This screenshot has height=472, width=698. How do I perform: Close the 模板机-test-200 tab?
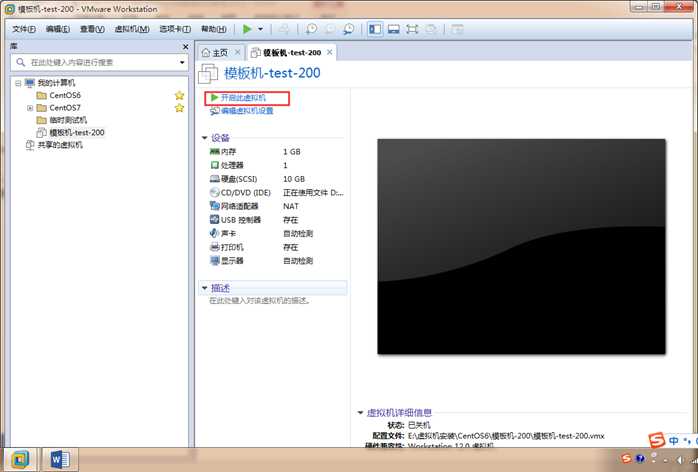(x=329, y=53)
